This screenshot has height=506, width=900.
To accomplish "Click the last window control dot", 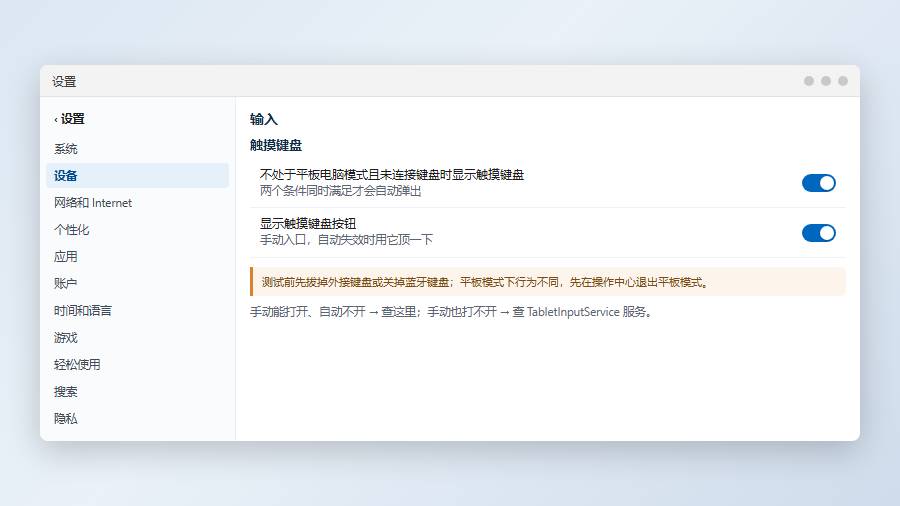I will (843, 81).
